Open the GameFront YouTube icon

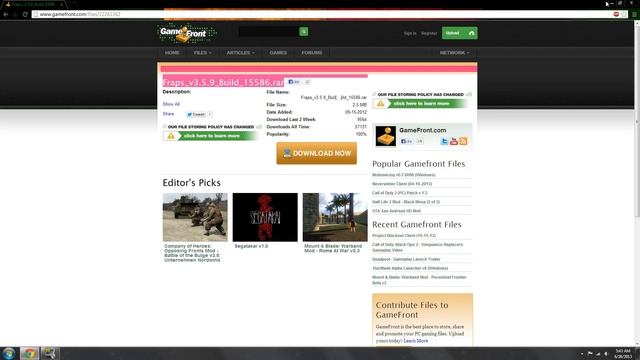coord(454,141)
